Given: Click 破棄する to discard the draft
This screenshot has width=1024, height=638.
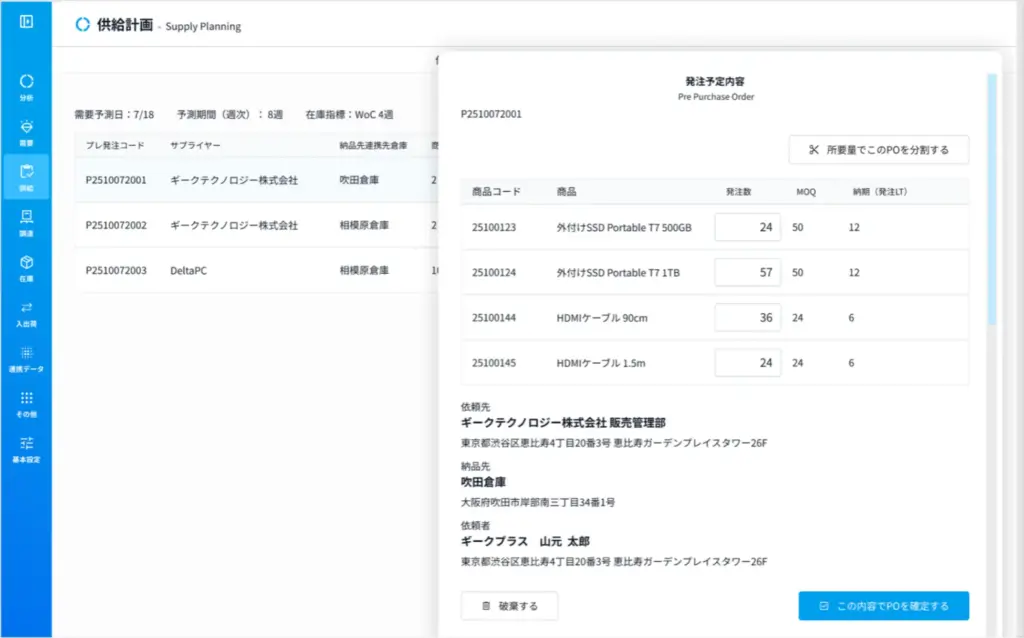Looking at the screenshot, I should point(509,606).
